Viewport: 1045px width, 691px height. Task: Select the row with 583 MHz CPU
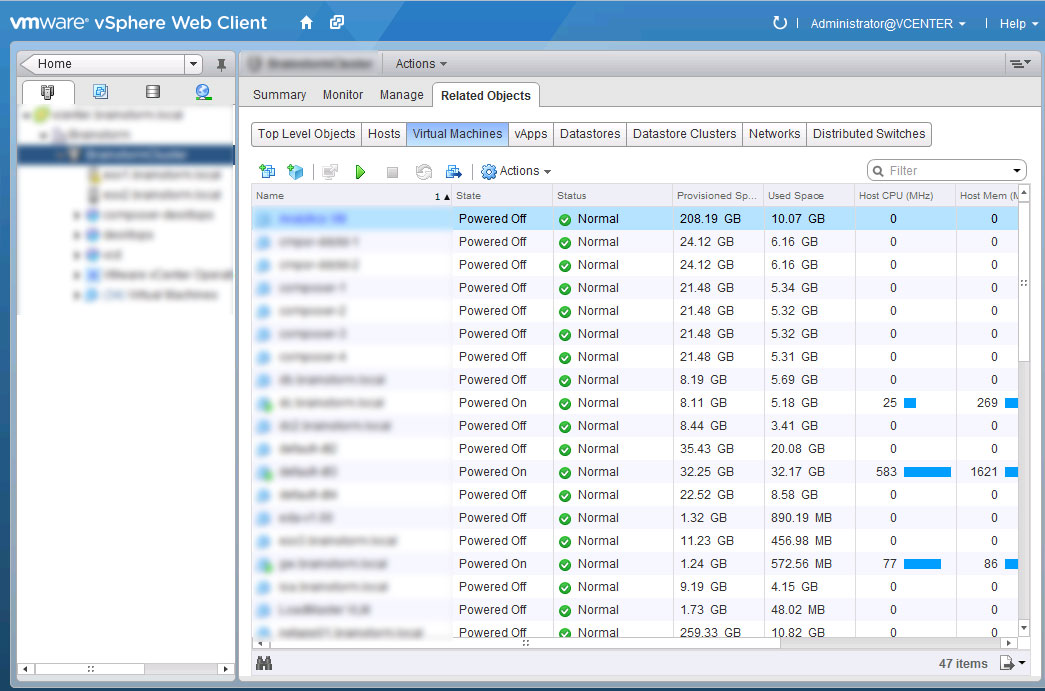coord(634,472)
